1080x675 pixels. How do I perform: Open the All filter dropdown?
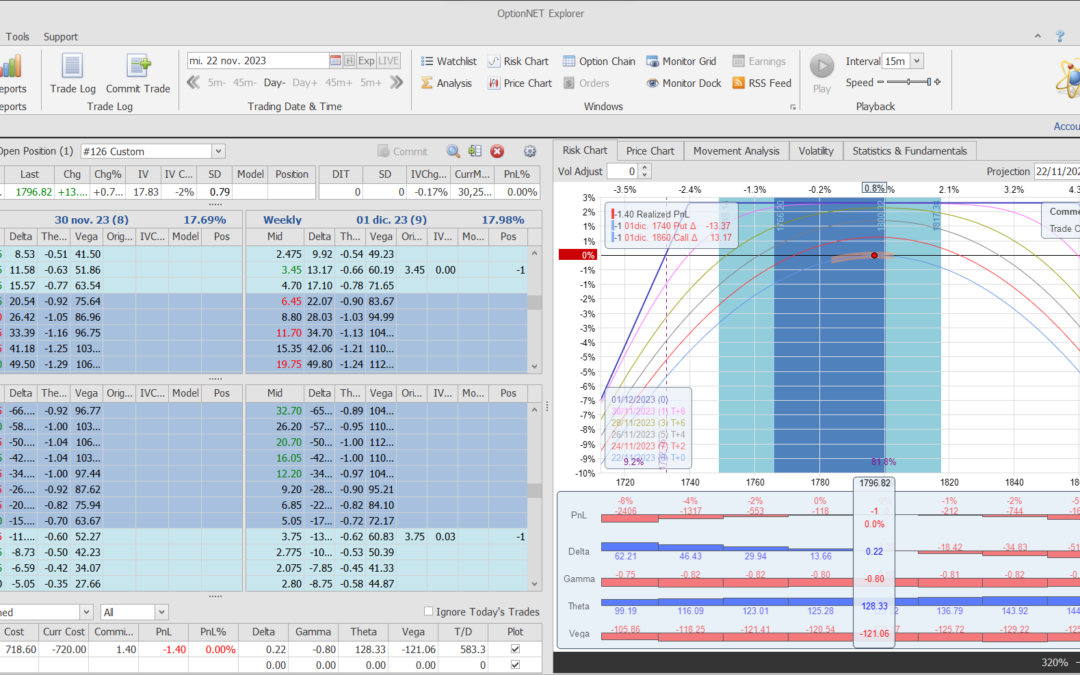161,612
